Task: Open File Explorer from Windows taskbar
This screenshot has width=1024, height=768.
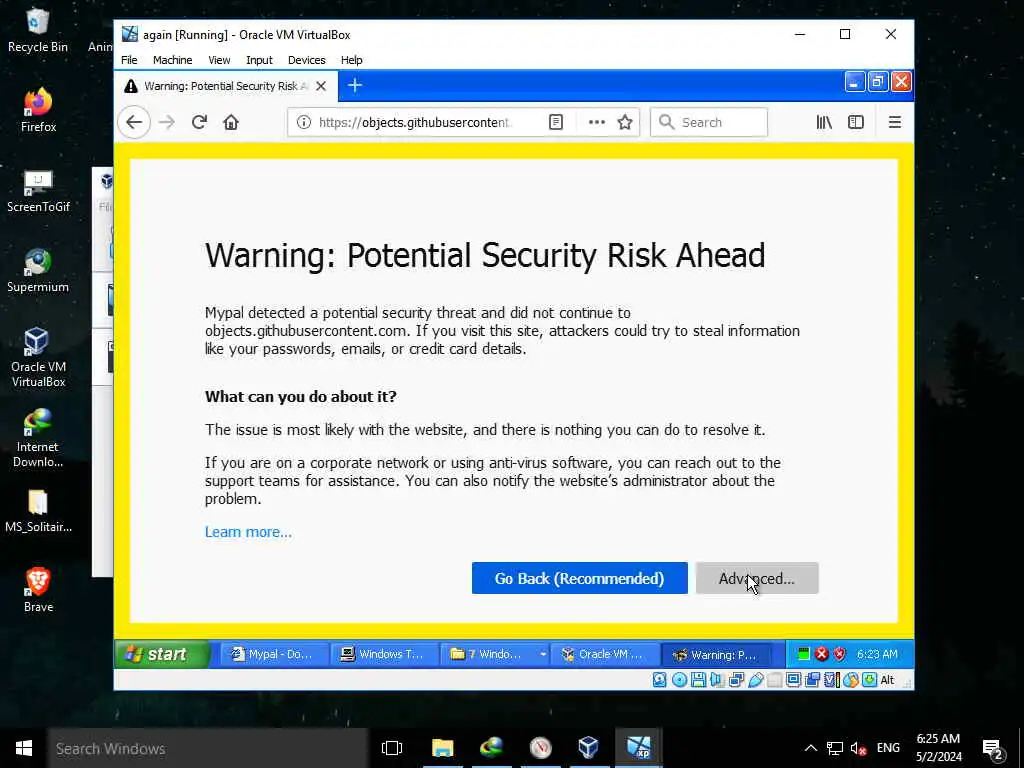Action: pos(442,748)
